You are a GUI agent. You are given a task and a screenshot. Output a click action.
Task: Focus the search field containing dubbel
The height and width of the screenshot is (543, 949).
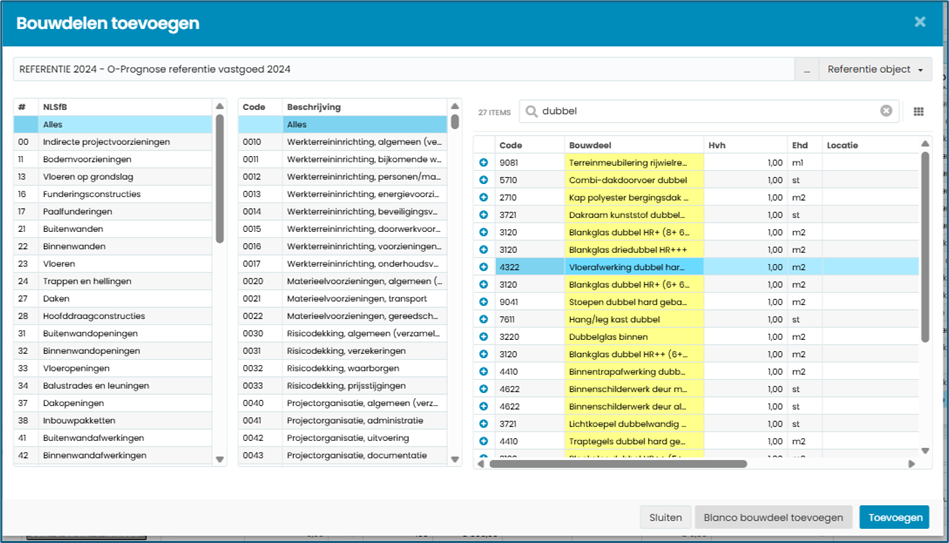708,111
